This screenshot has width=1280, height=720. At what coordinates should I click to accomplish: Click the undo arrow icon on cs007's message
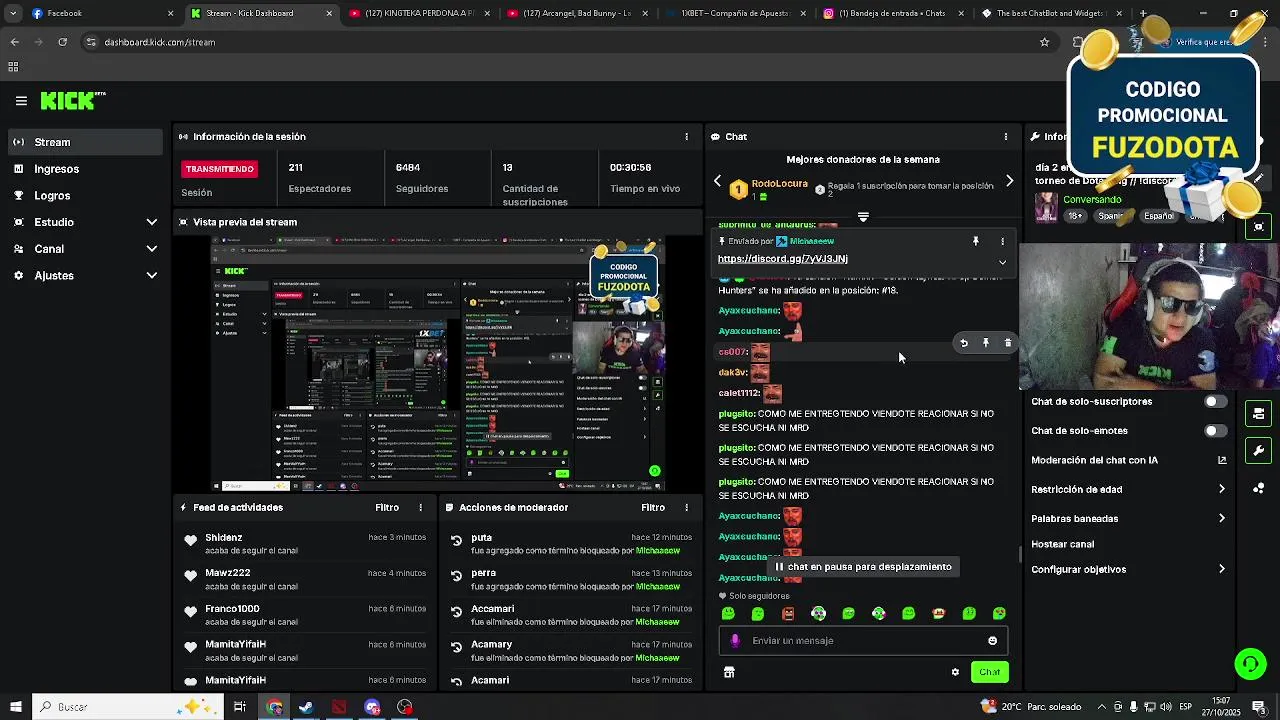tap(964, 343)
